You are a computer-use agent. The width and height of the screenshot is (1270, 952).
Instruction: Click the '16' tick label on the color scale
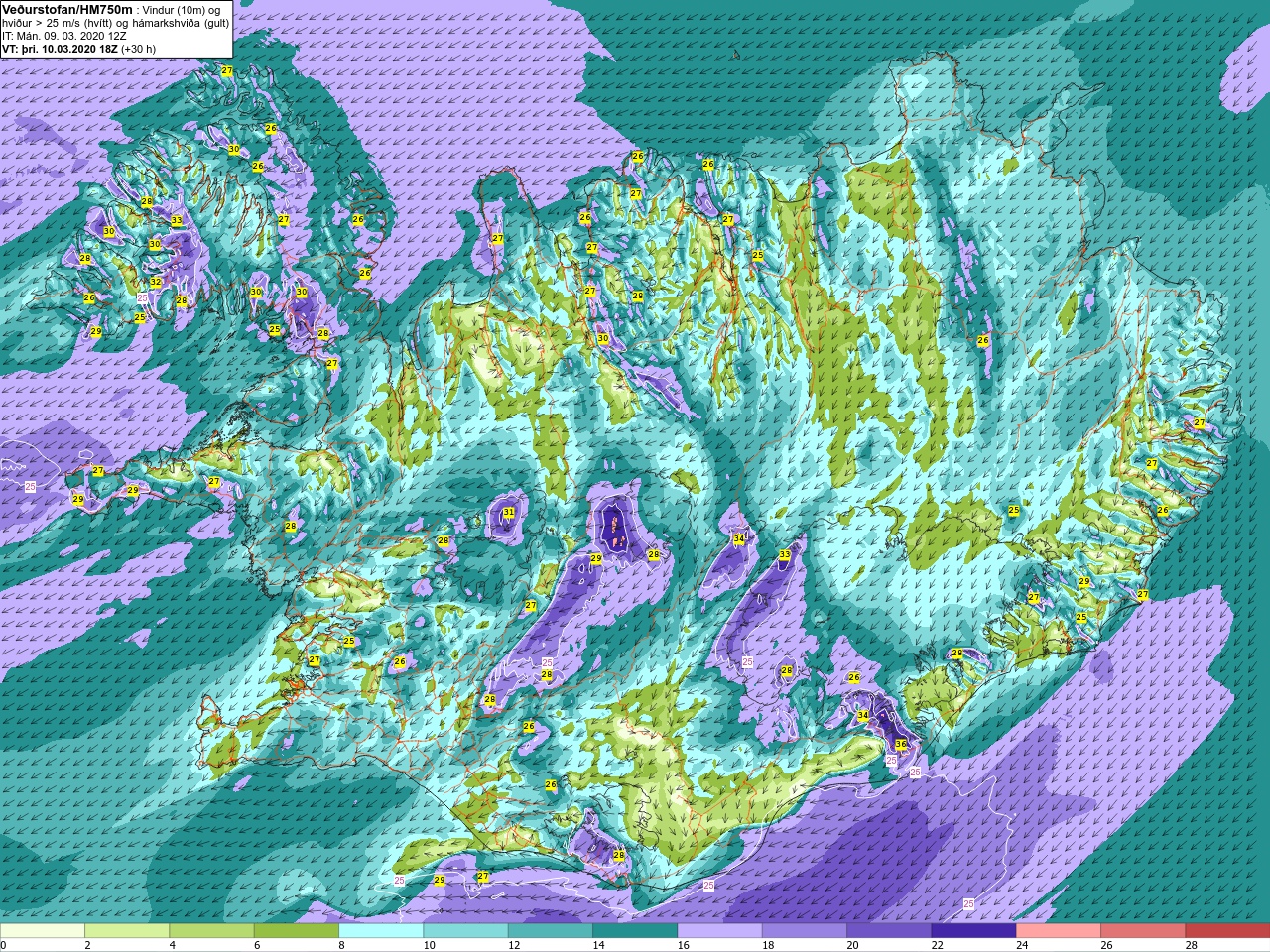(x=685, y=945)
